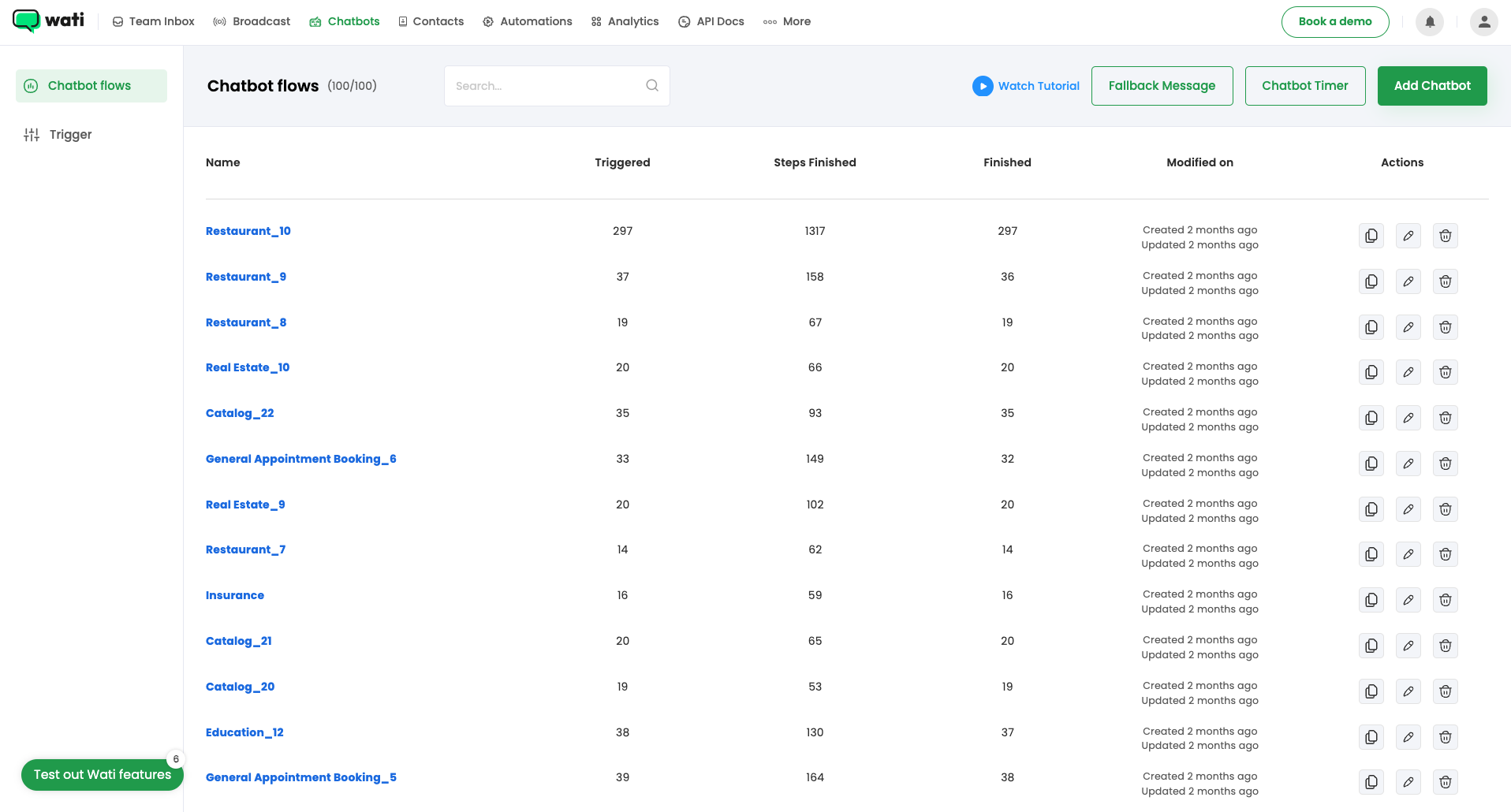Screen dimensions: 1511x812
Task: Delete the Restaurant_8 chatbot flow
Action: (1445, 327)
